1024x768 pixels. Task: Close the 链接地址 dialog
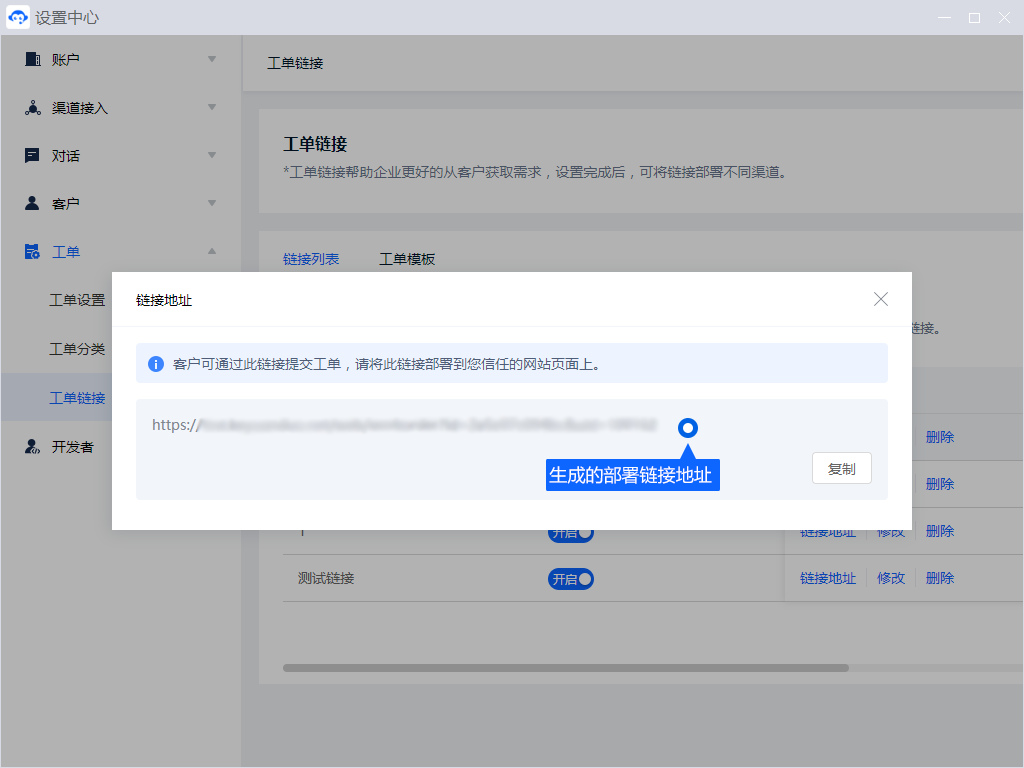pos(880,299)
